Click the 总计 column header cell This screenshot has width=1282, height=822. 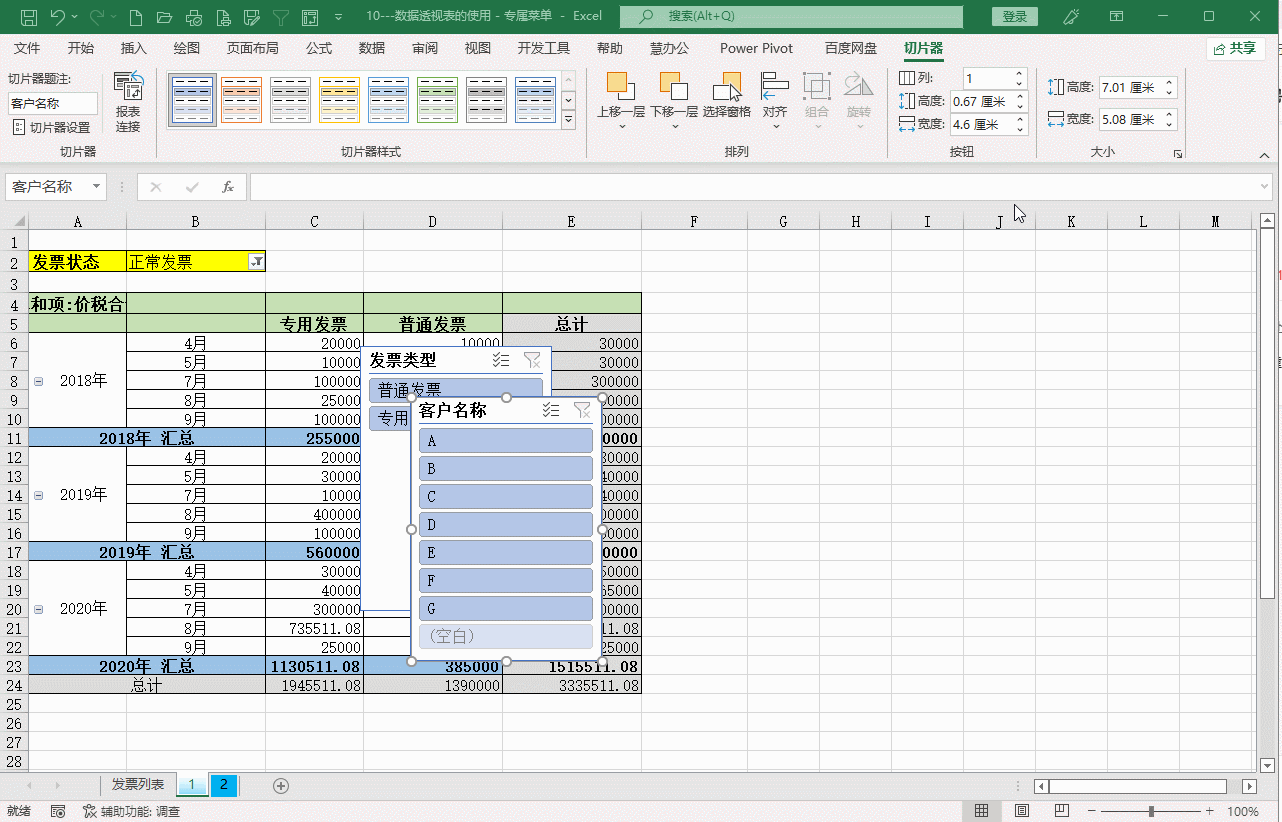click(x=571, y=324)
